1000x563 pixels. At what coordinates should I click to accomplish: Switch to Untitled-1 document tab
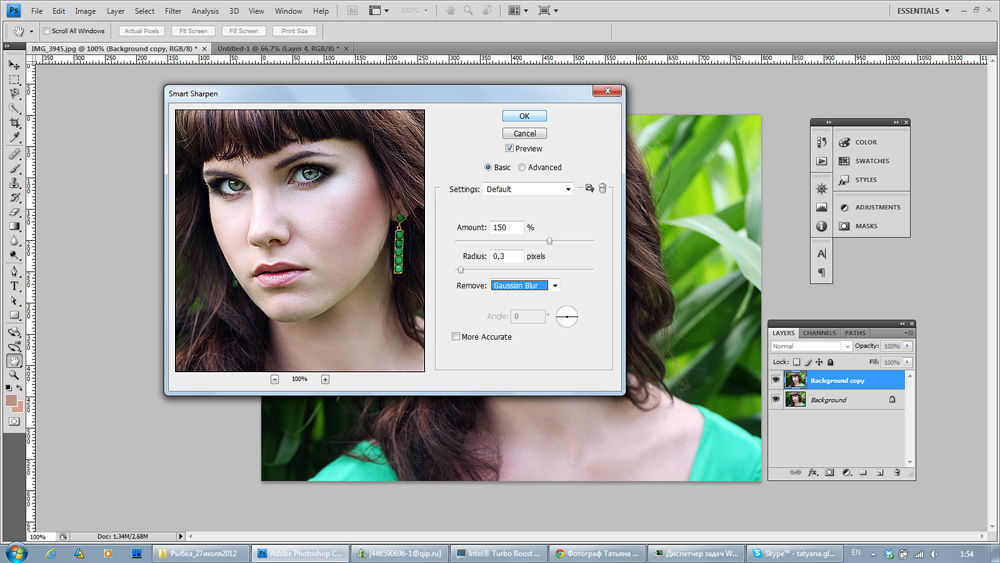[x=278, y=48]
